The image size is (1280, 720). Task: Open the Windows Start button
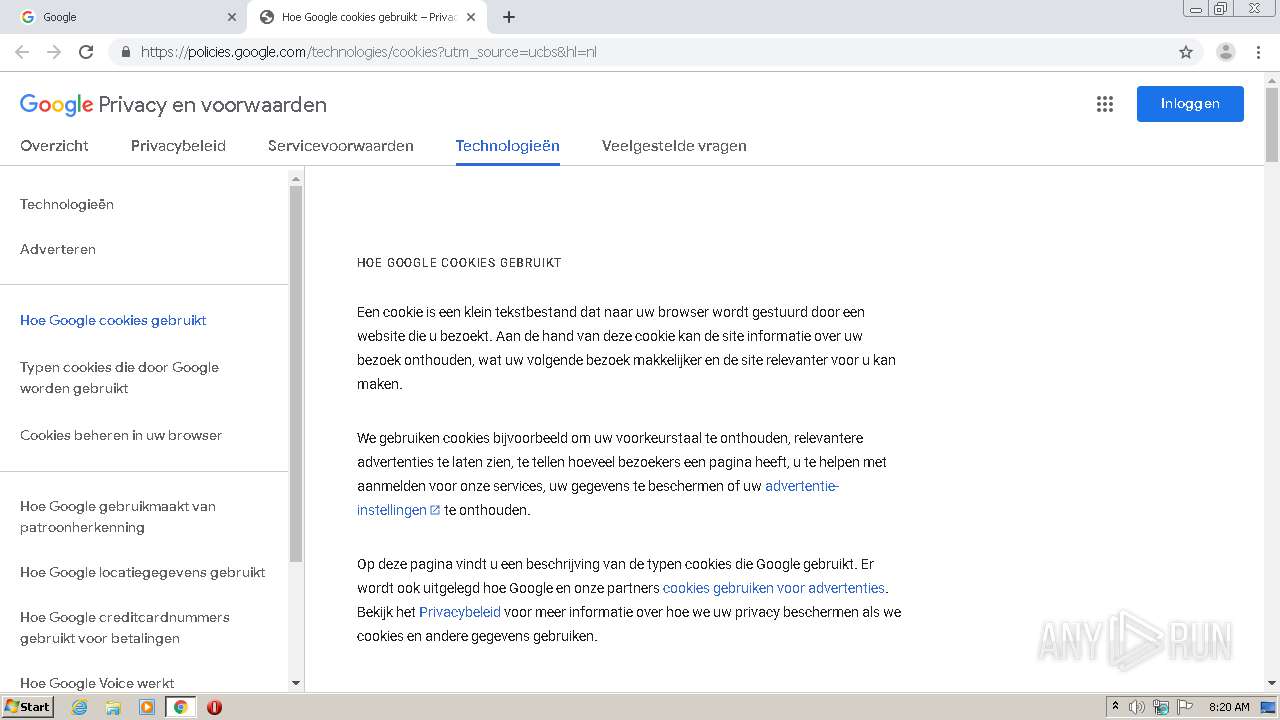[x=27, y=707]
